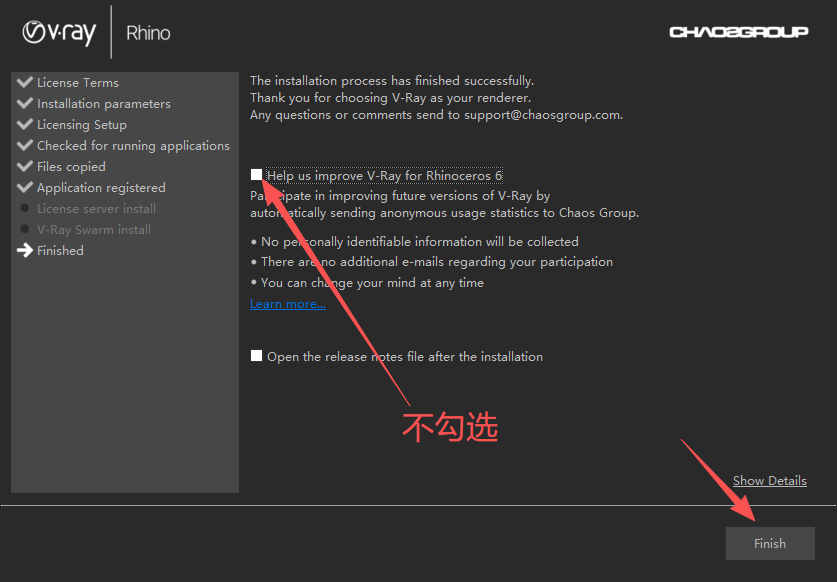The height and width of the screenshot is (582, 837).
Task: Select the Installation parameters step
Action: pos(104,104)
